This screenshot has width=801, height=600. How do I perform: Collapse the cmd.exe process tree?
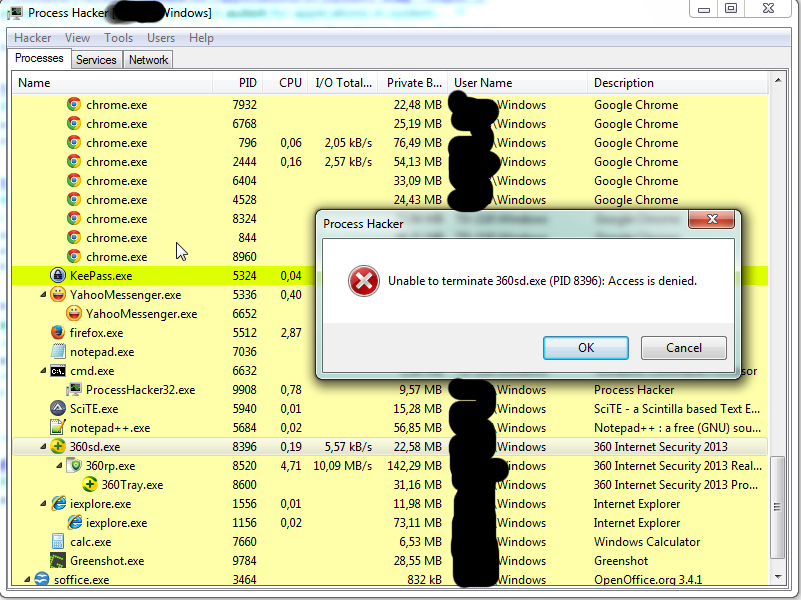click(x=43, y=371)
